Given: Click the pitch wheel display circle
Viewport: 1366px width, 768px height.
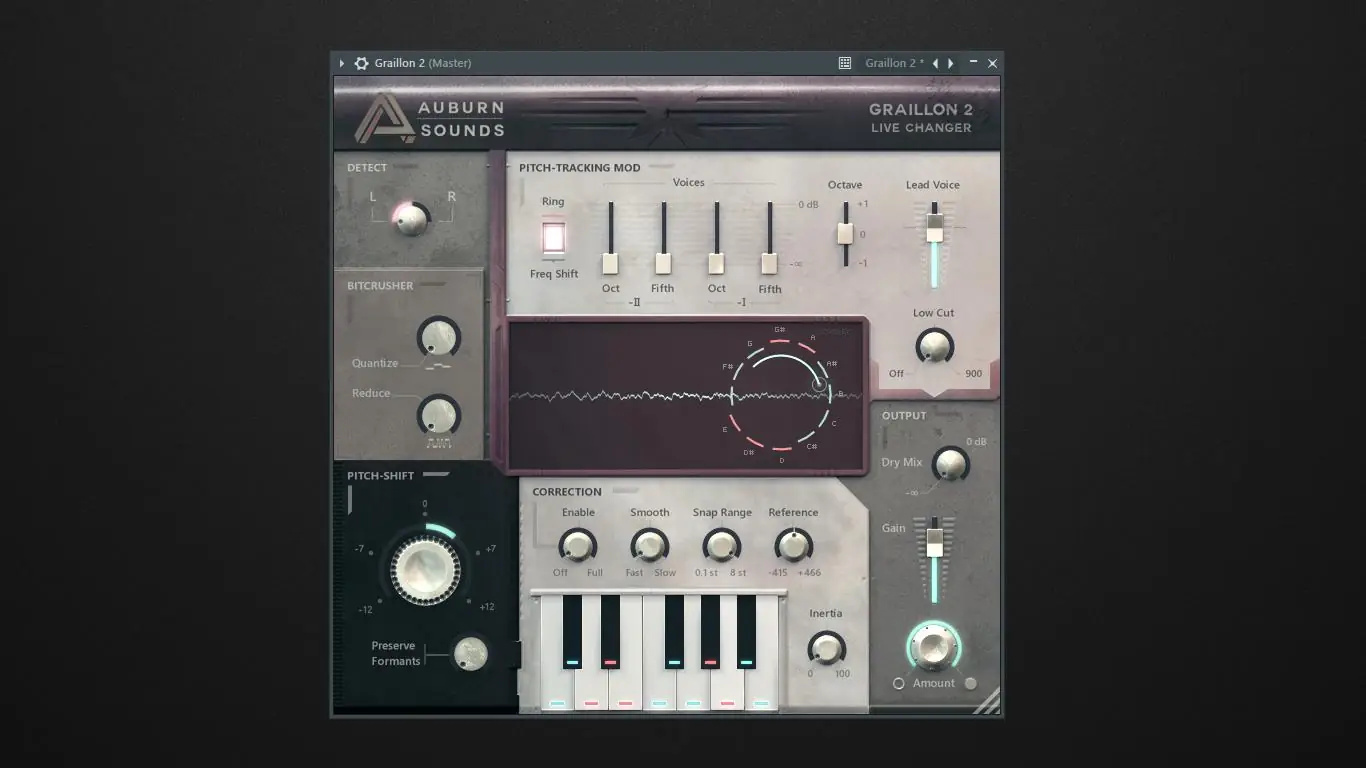Looking at the screenshot, I should (x=781, y=396).
